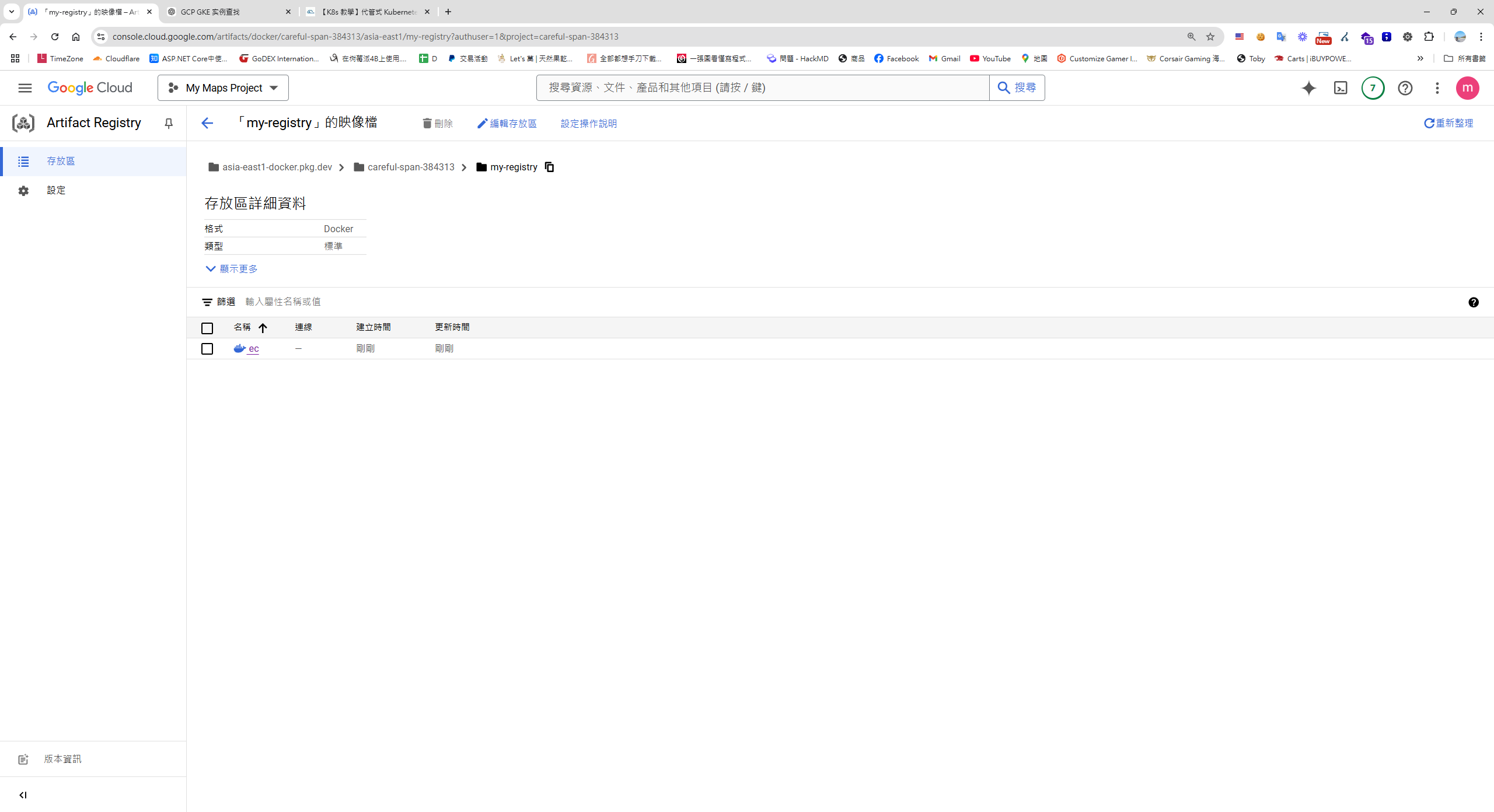Screen dimensions: 1494x812
Task: Click 刪除 to delete the repository
Action: (437, 123)
